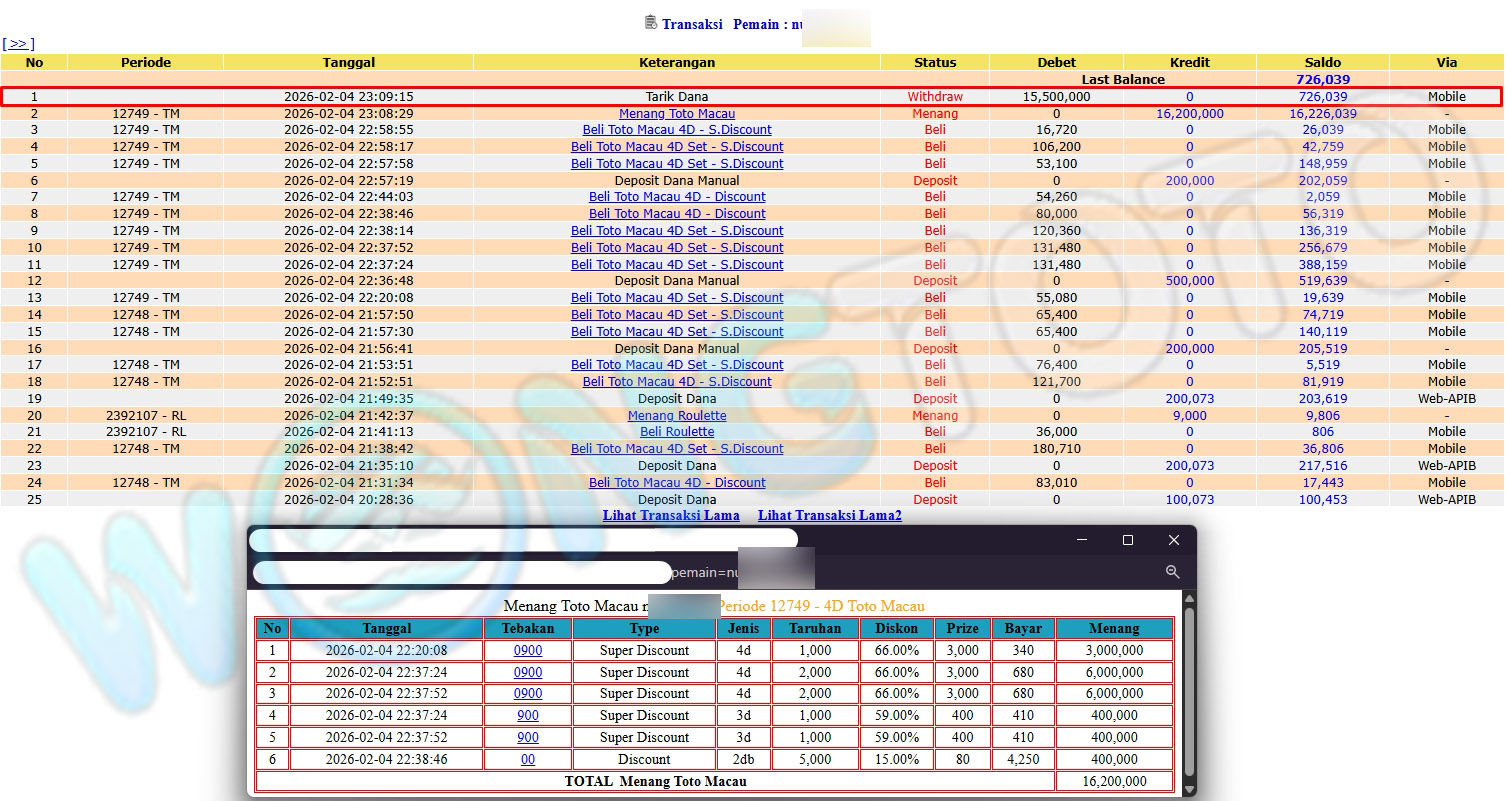Click the popup window address bar
Screen dimensions: 1507x801
click(460, 572)
